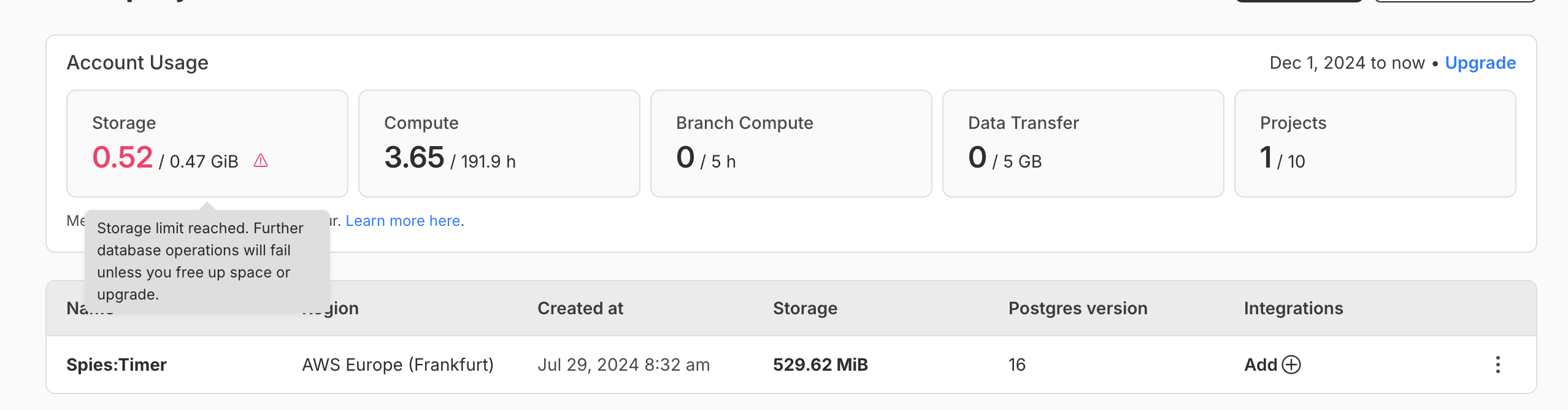Click the "Postgres version" column header
The height and width of the screenshot is (410, 1568).
pyautogui.click(x=1077, y=308)
